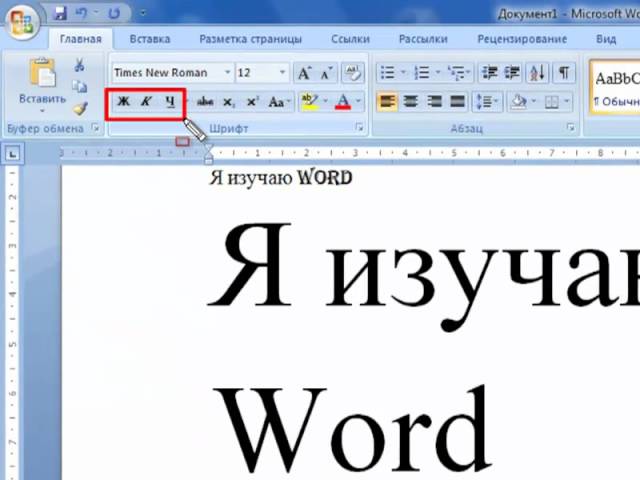Viewport: 640px width, 480px height.
Task: Open the Вставка ribbon tab
Action: 150,39
